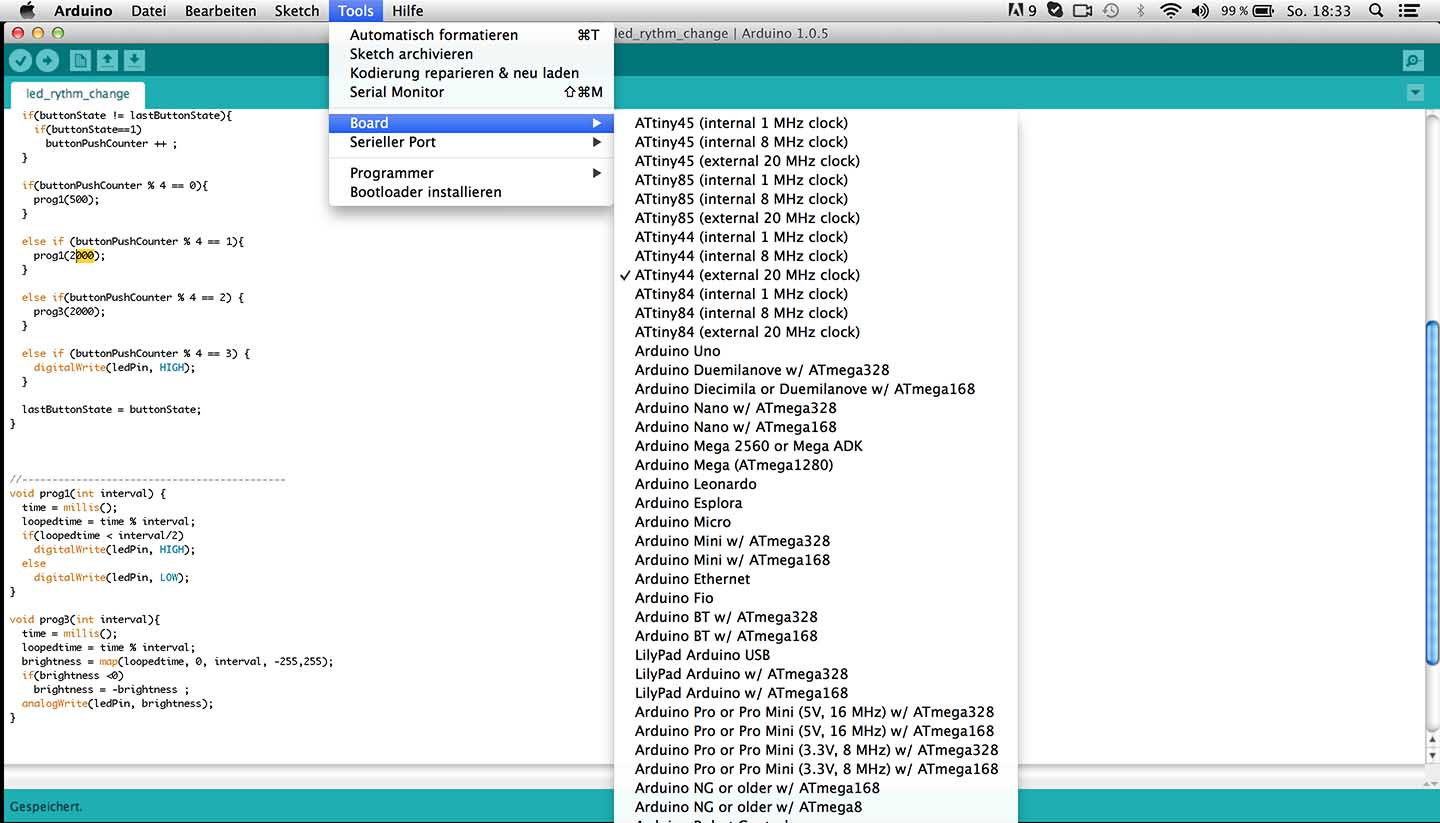Click the Upload arrow icon
Image resolution: width=1440 pixels, height=823 pixels.
click(x=47, y=60)
